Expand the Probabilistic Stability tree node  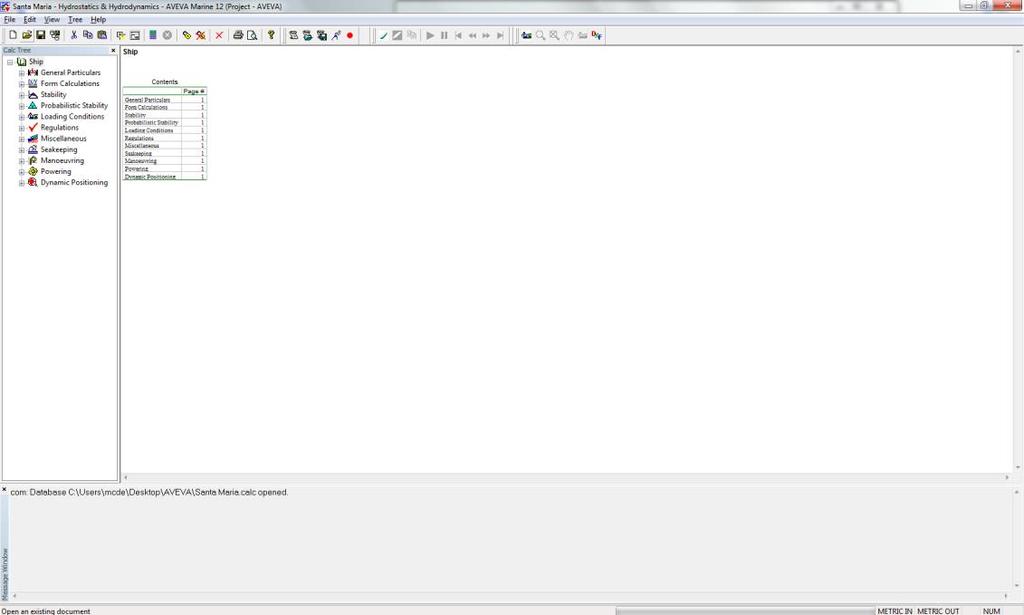(22, 106)
